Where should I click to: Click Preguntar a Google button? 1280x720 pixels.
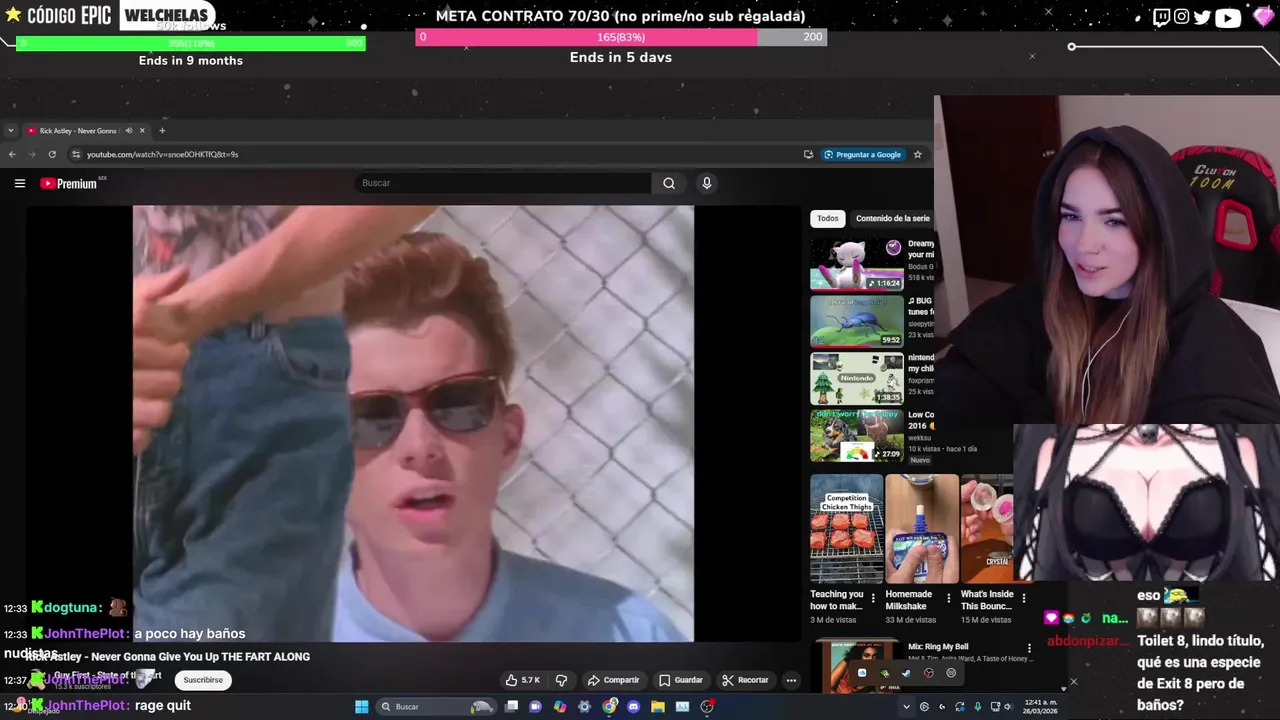point(863,154)
